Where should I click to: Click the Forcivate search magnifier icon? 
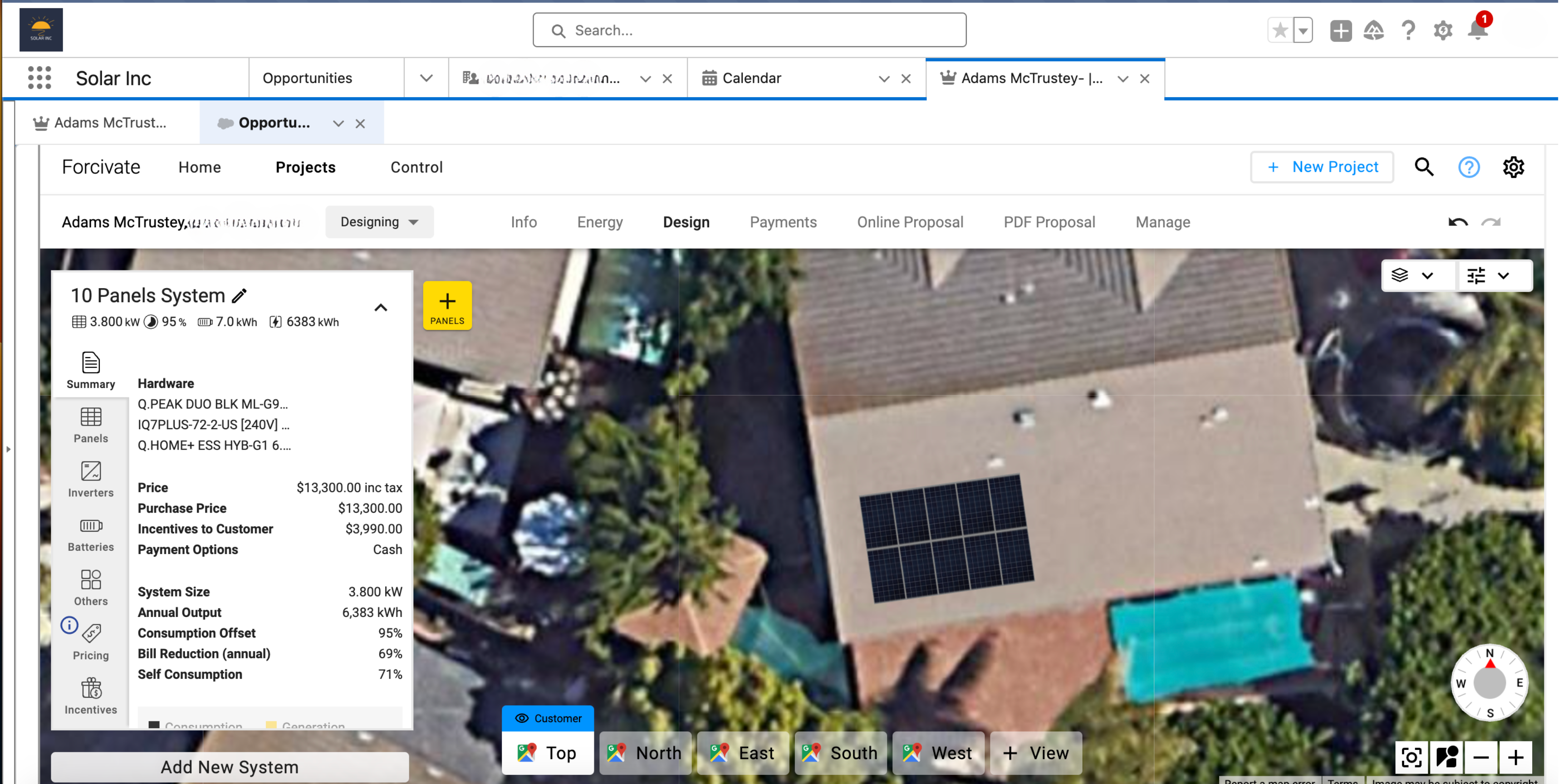click(x=1424, y=167)
